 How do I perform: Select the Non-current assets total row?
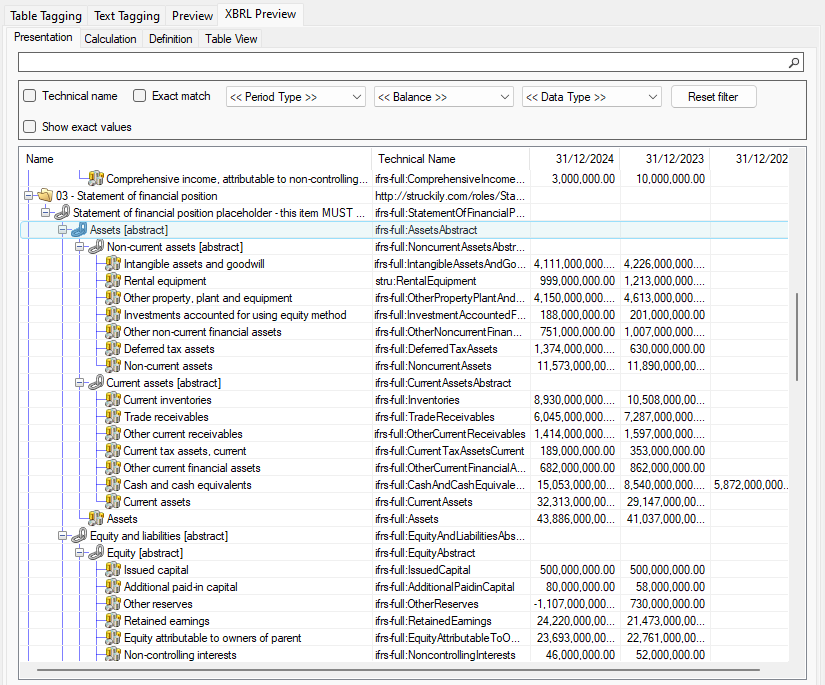404,366
